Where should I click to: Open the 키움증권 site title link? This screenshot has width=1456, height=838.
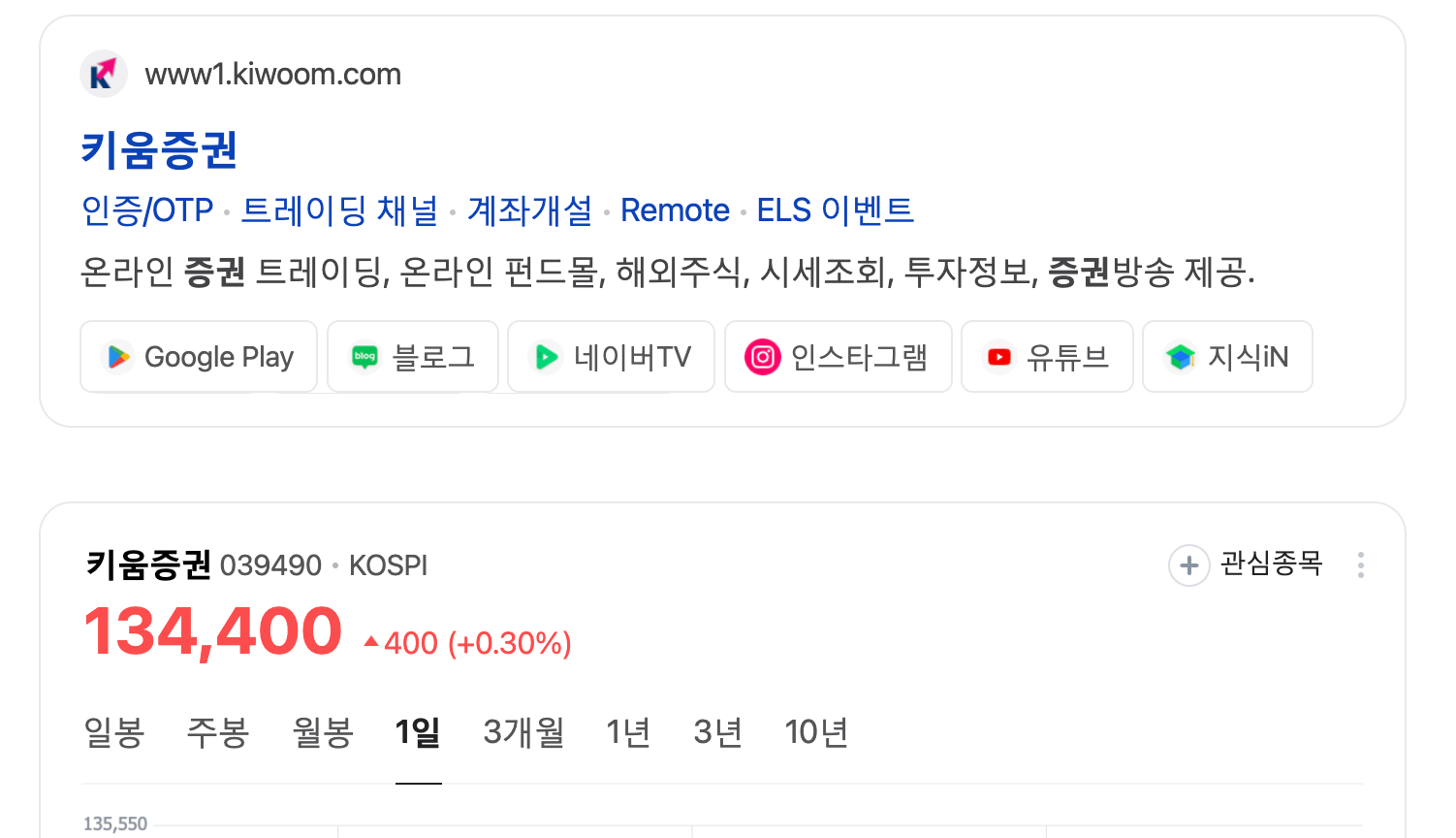pos(158,149)
